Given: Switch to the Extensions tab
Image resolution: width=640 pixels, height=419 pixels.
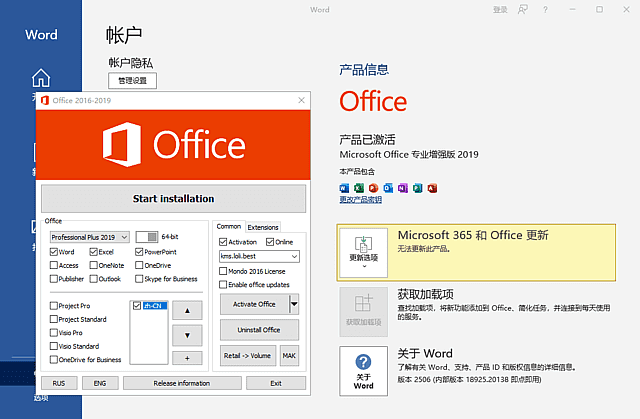Looking at the screenshot, I should 263,227.
